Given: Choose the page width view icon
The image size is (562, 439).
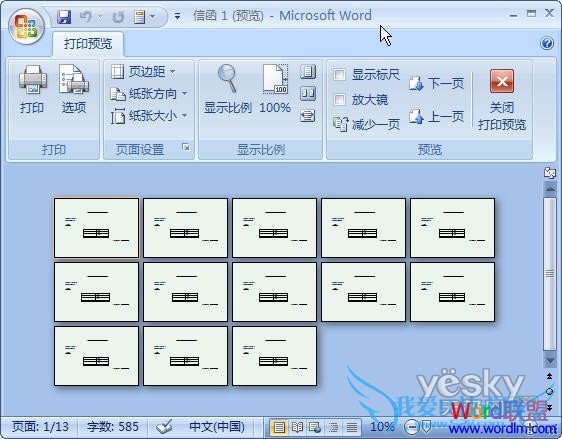Looking at the screenshot, I should tap(308, 116).
